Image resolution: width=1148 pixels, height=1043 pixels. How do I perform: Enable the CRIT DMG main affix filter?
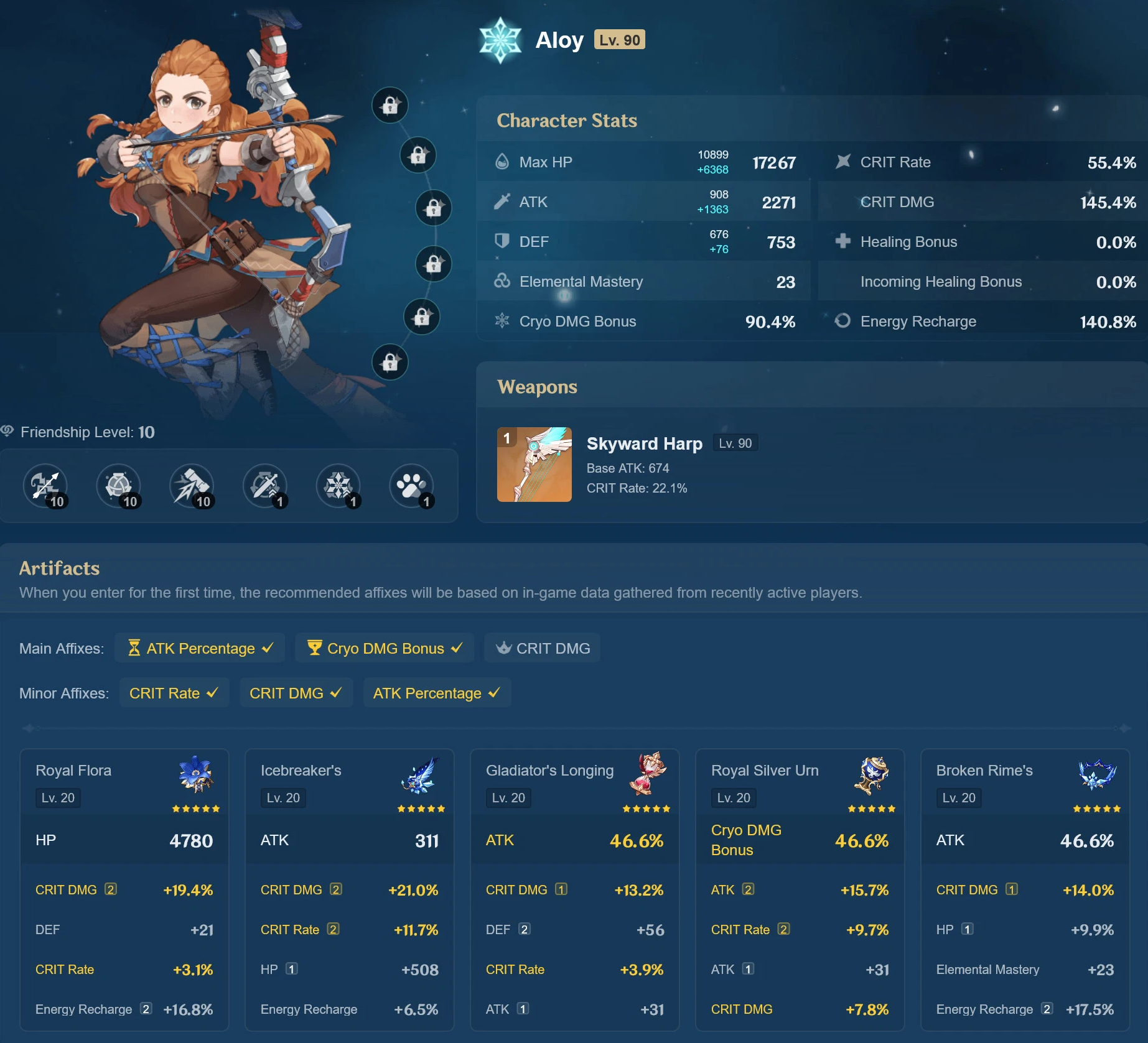click(542, 648)
